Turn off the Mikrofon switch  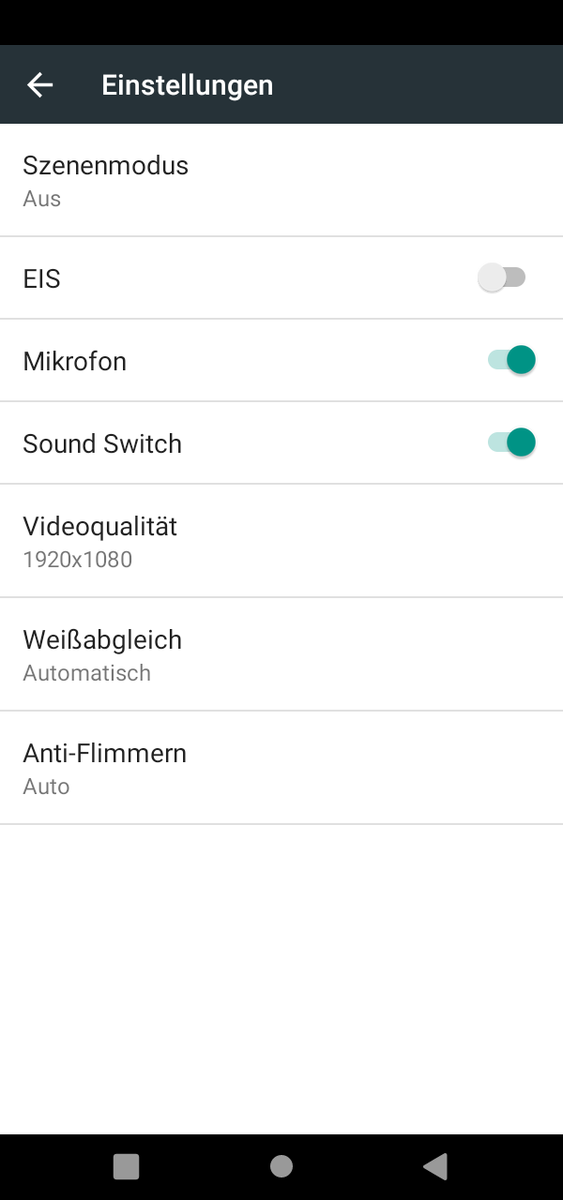tap(512, 360)
